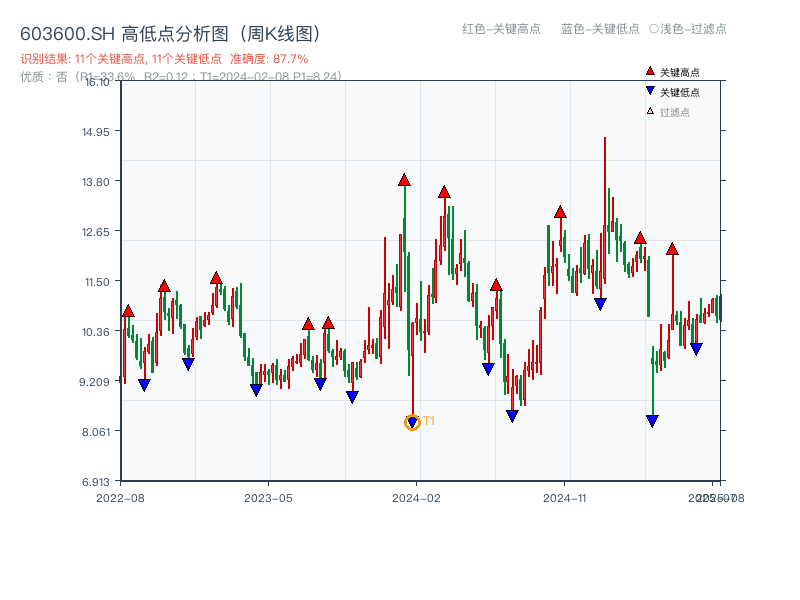Click the first blue key-low triangle after 2022-08

pyautogui.click(x=144, y=385)
